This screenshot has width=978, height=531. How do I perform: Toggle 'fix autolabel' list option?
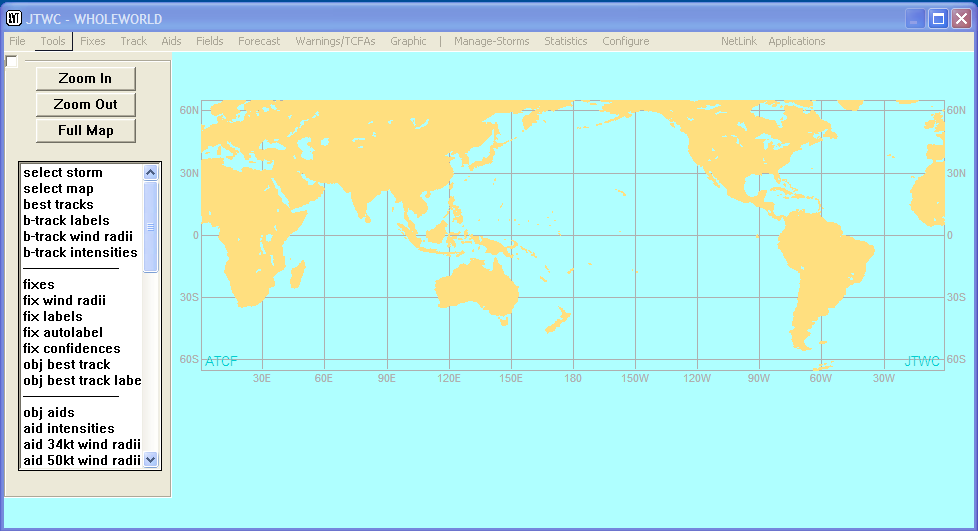63,332
